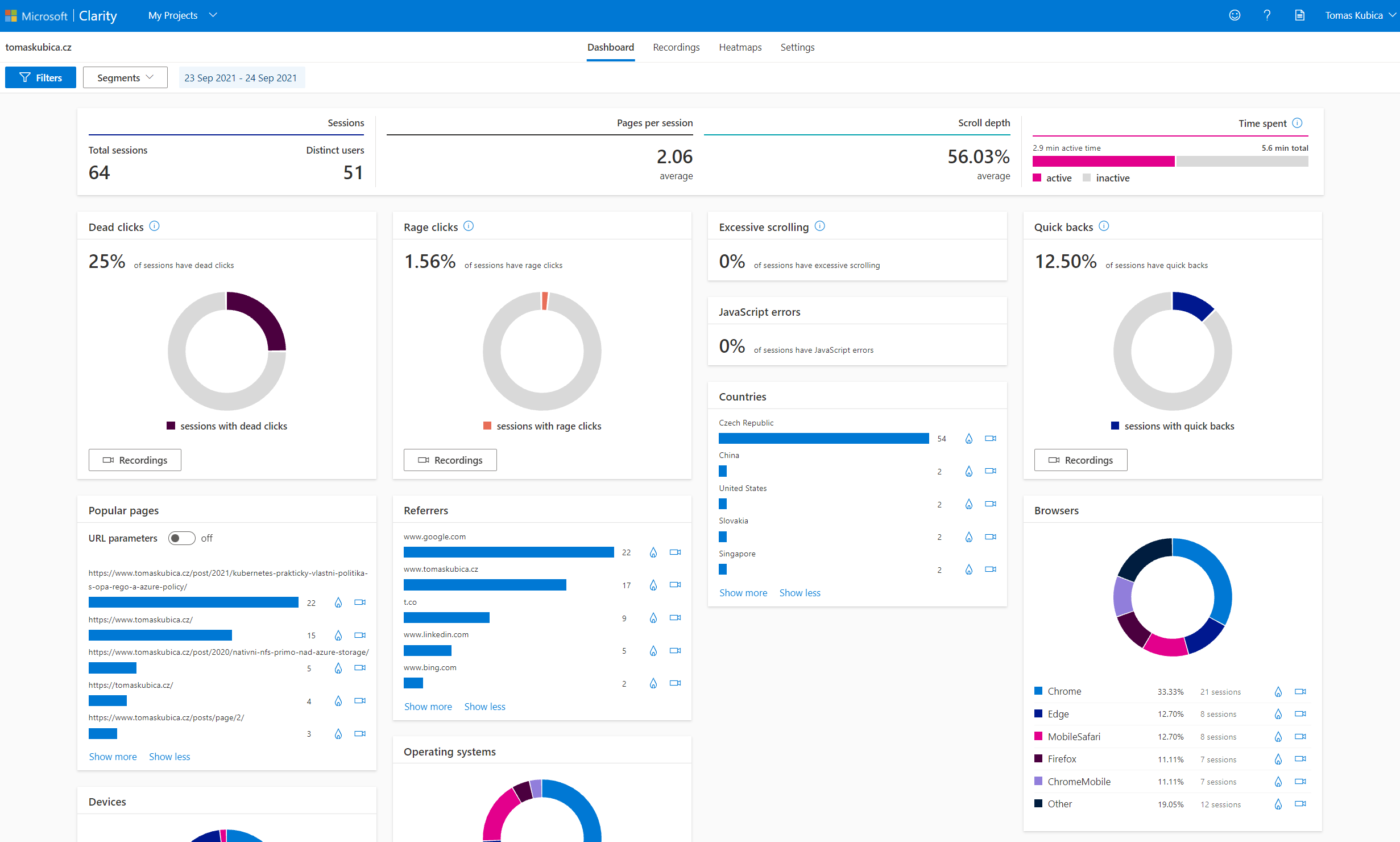The width and height of the screenshot is (1400, 842).
Task: Open Rage clicks Recordings button
Action: coord(450,460)
